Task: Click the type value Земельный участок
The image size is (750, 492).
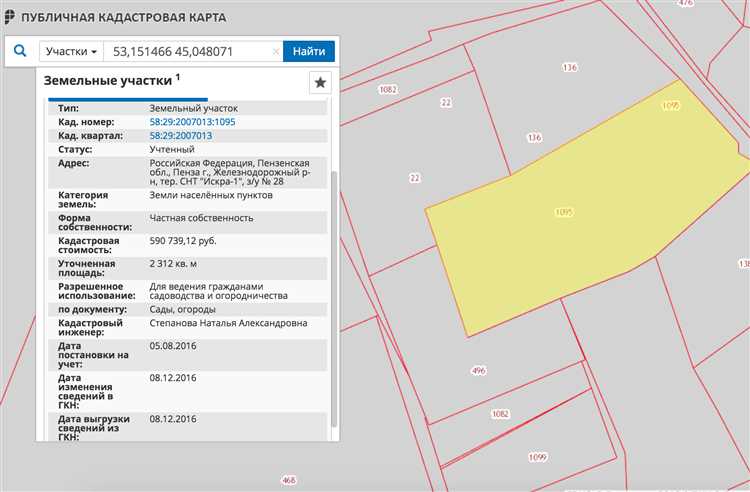Action: click(194, 109)
